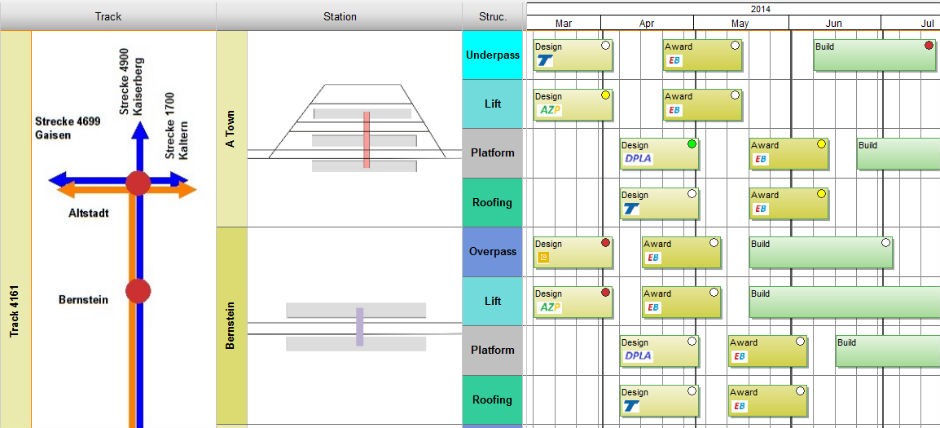The width and height of the screenshot is (940, 428).
Task: Select the Bernstein Lift structure cell
Action: click(x=493, y=302)
